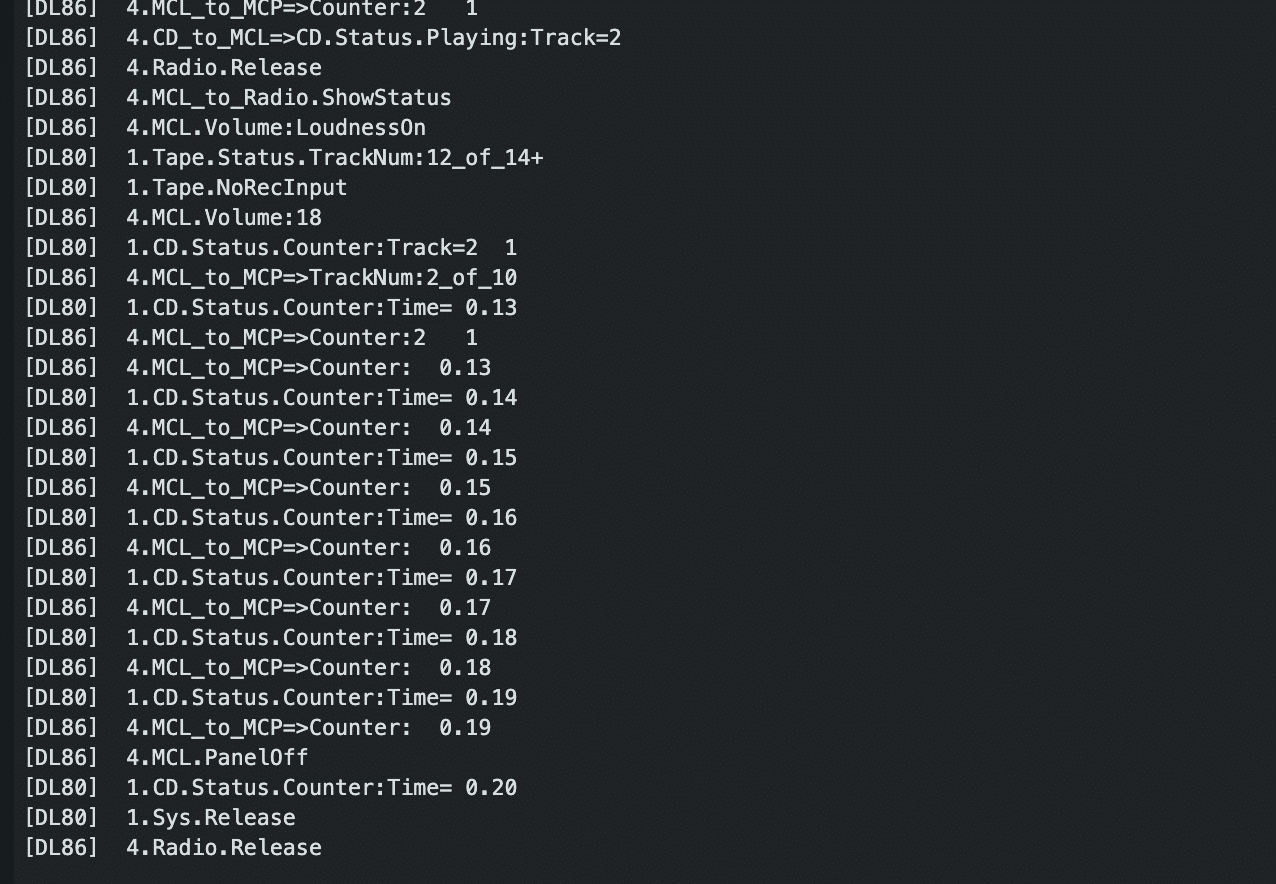This screenshot has width=1276, height=884.
Task: Click the [DL86] tag before MCL.PanelOff
Action: click(61, 758)
